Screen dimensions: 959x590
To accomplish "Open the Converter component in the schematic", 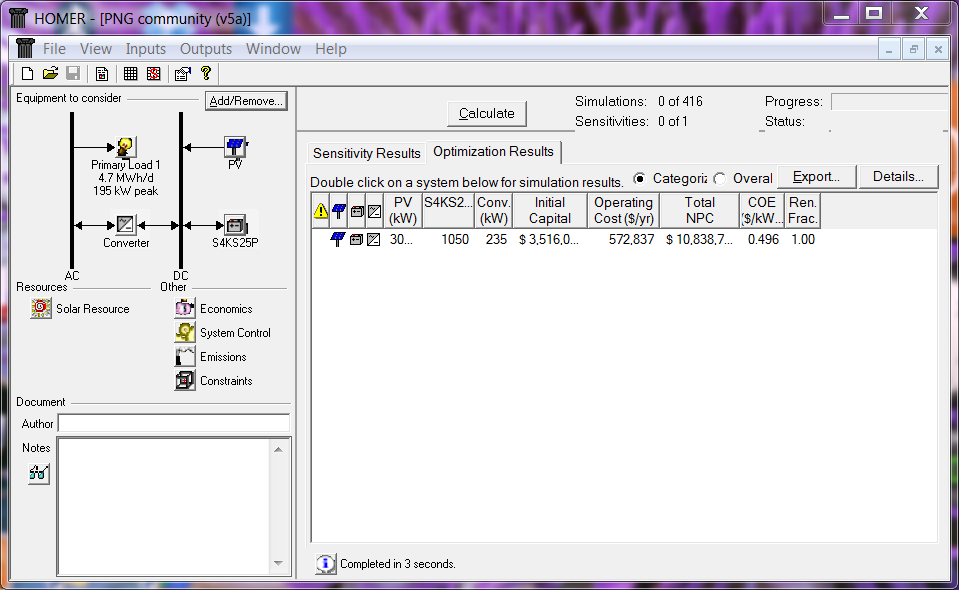I will (127, 226).
